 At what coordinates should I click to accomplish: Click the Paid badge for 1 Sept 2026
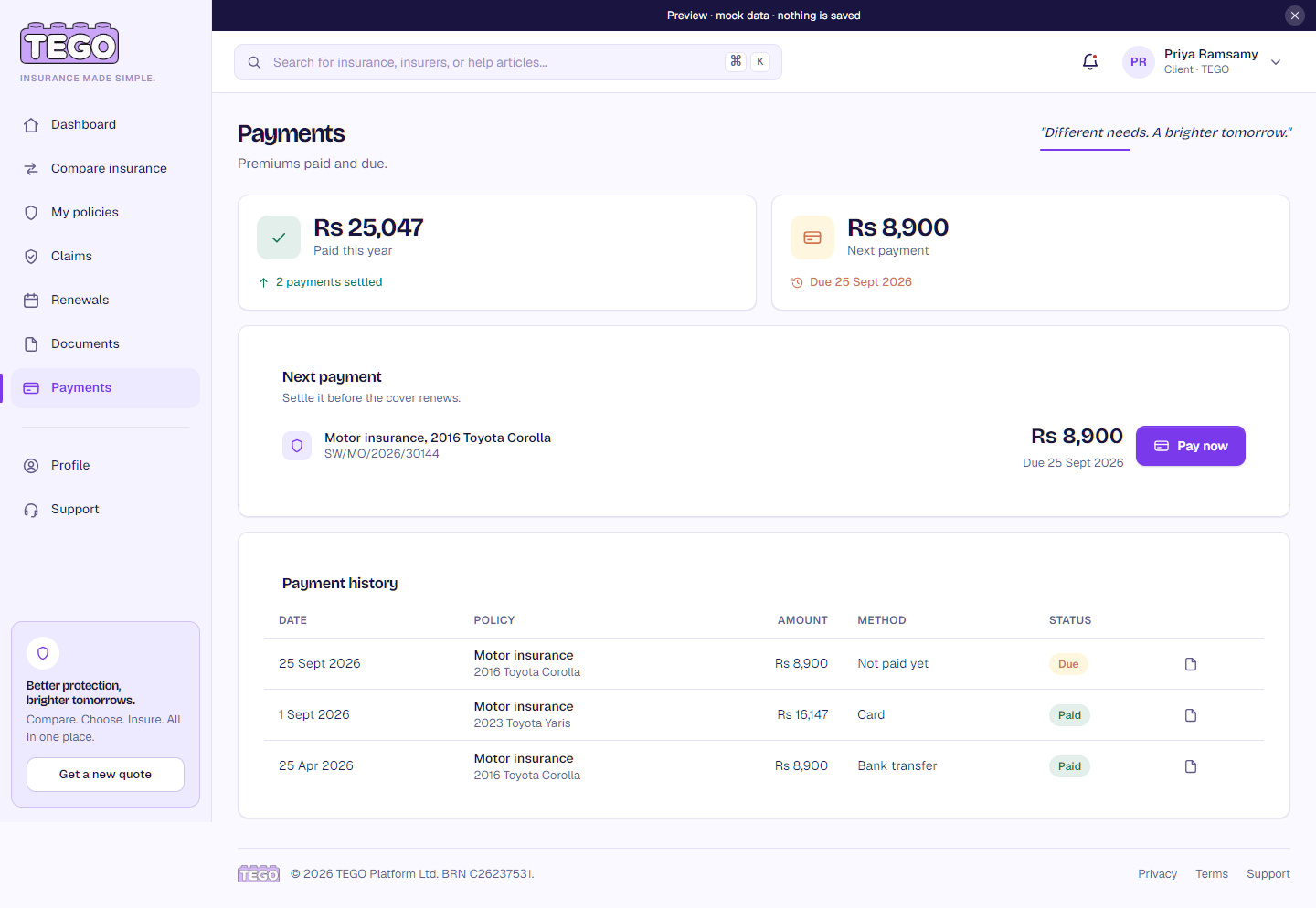click(x=1069, y=715)
